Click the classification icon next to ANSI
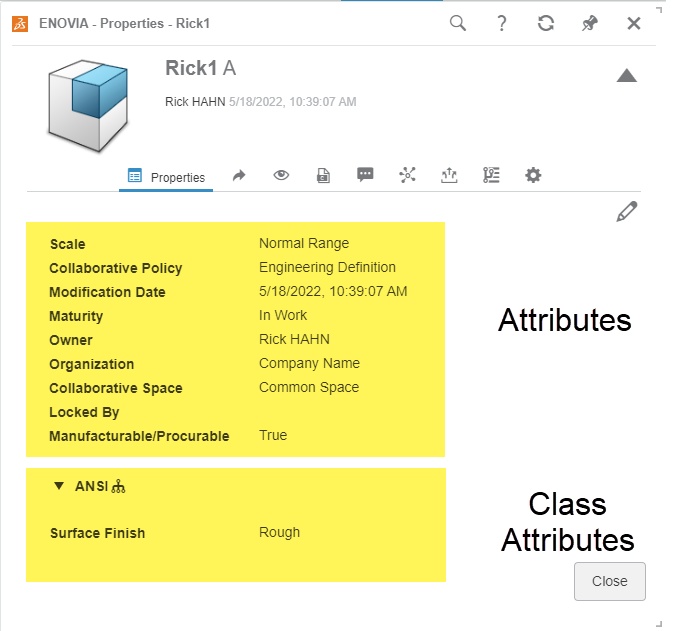 (118, 487)
